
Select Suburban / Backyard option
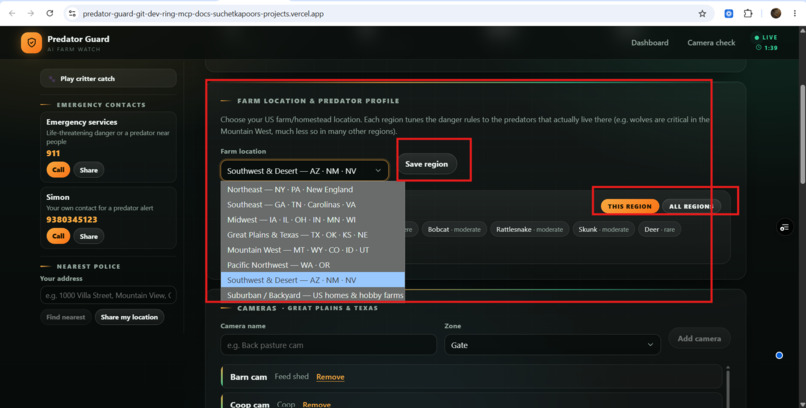point(313,295)
